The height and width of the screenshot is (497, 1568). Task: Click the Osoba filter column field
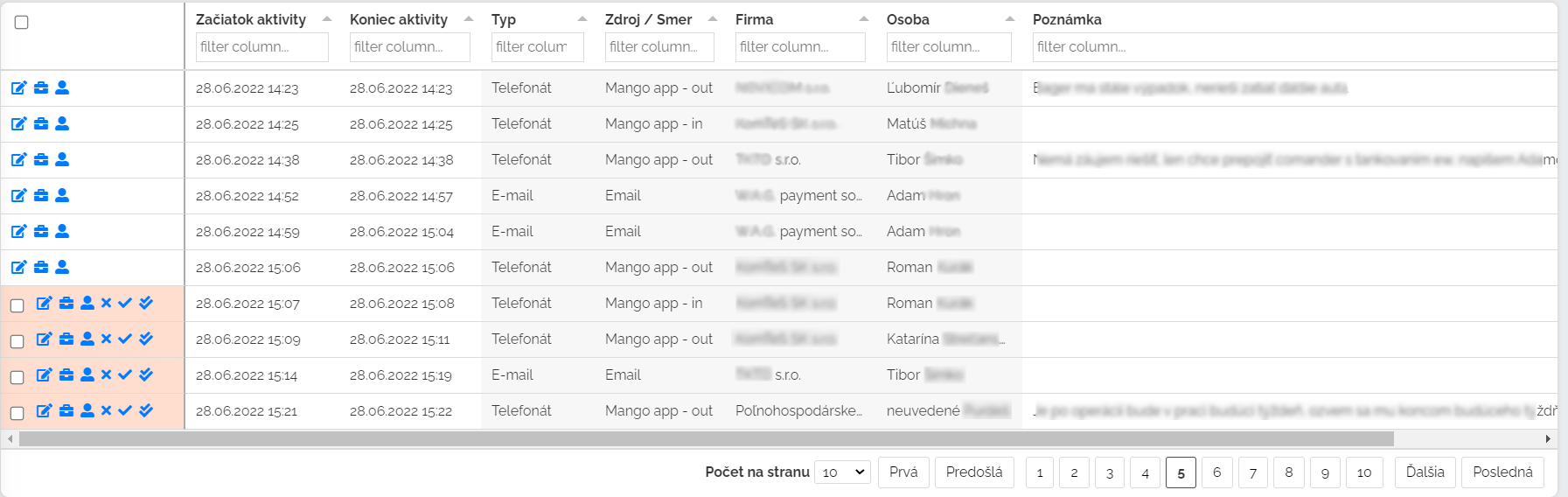tap(949, 47)
